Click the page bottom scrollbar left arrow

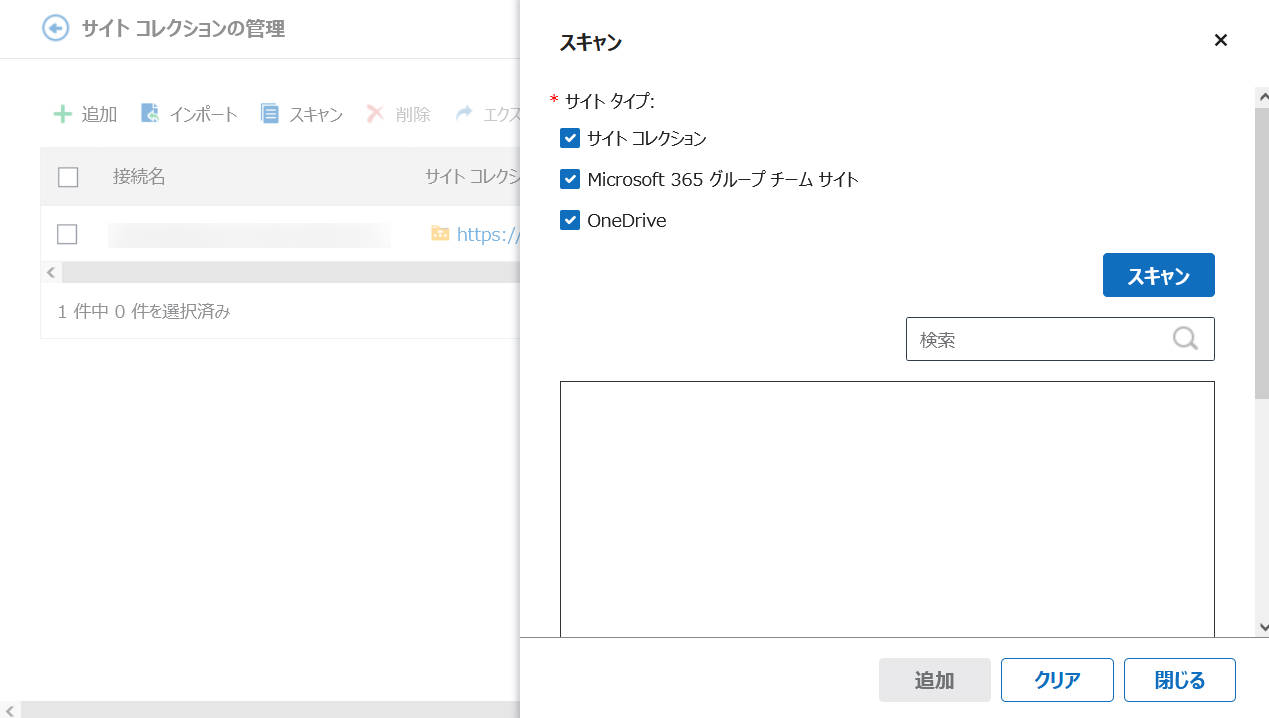pos(9,709)
